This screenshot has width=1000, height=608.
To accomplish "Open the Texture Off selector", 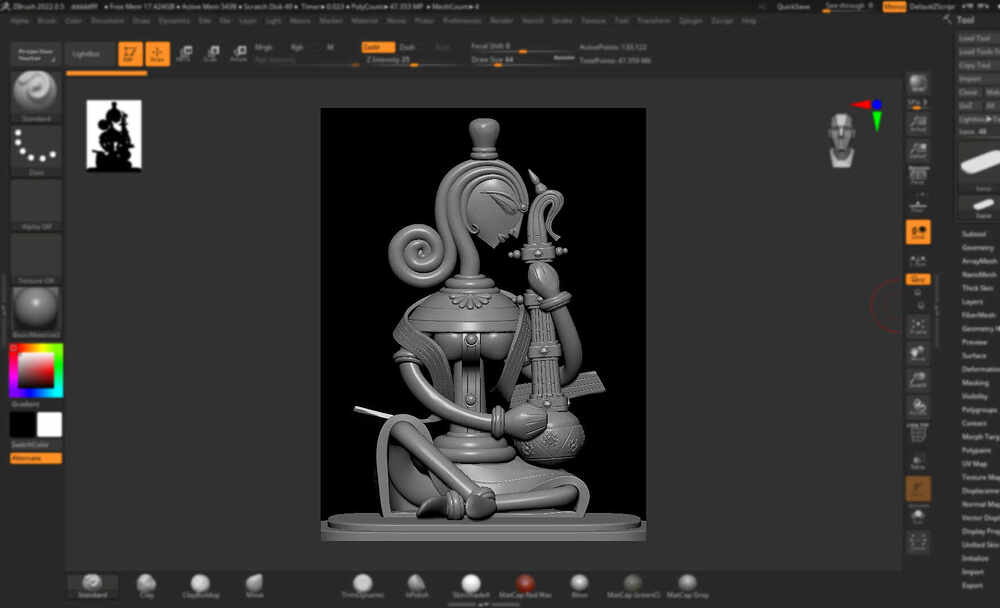I will 36,258.
